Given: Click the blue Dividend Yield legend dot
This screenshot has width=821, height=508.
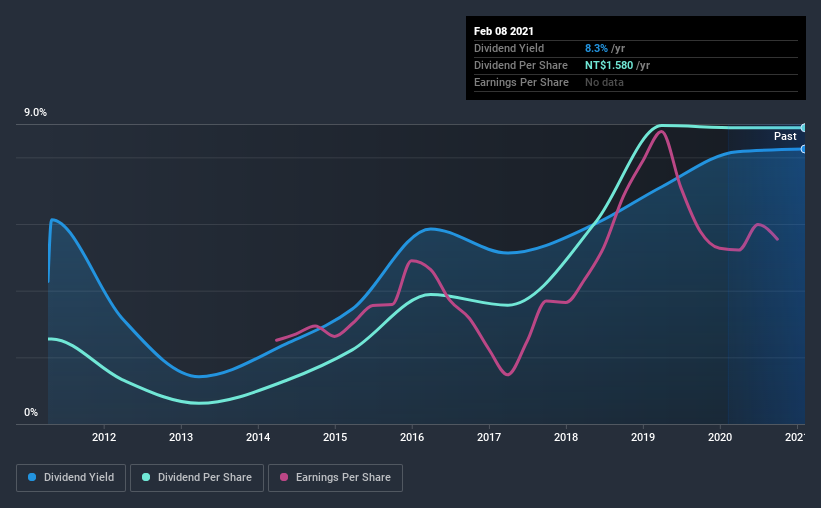Looking at the screenshot, I should [x=32, y=477].
